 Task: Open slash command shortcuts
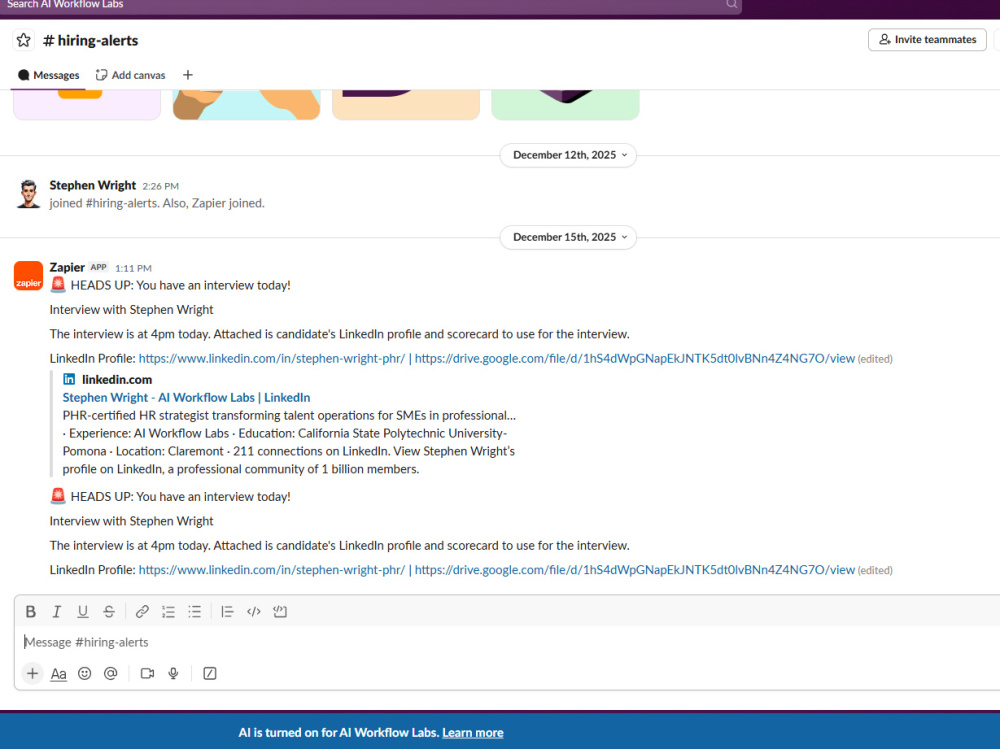(210, 674)
